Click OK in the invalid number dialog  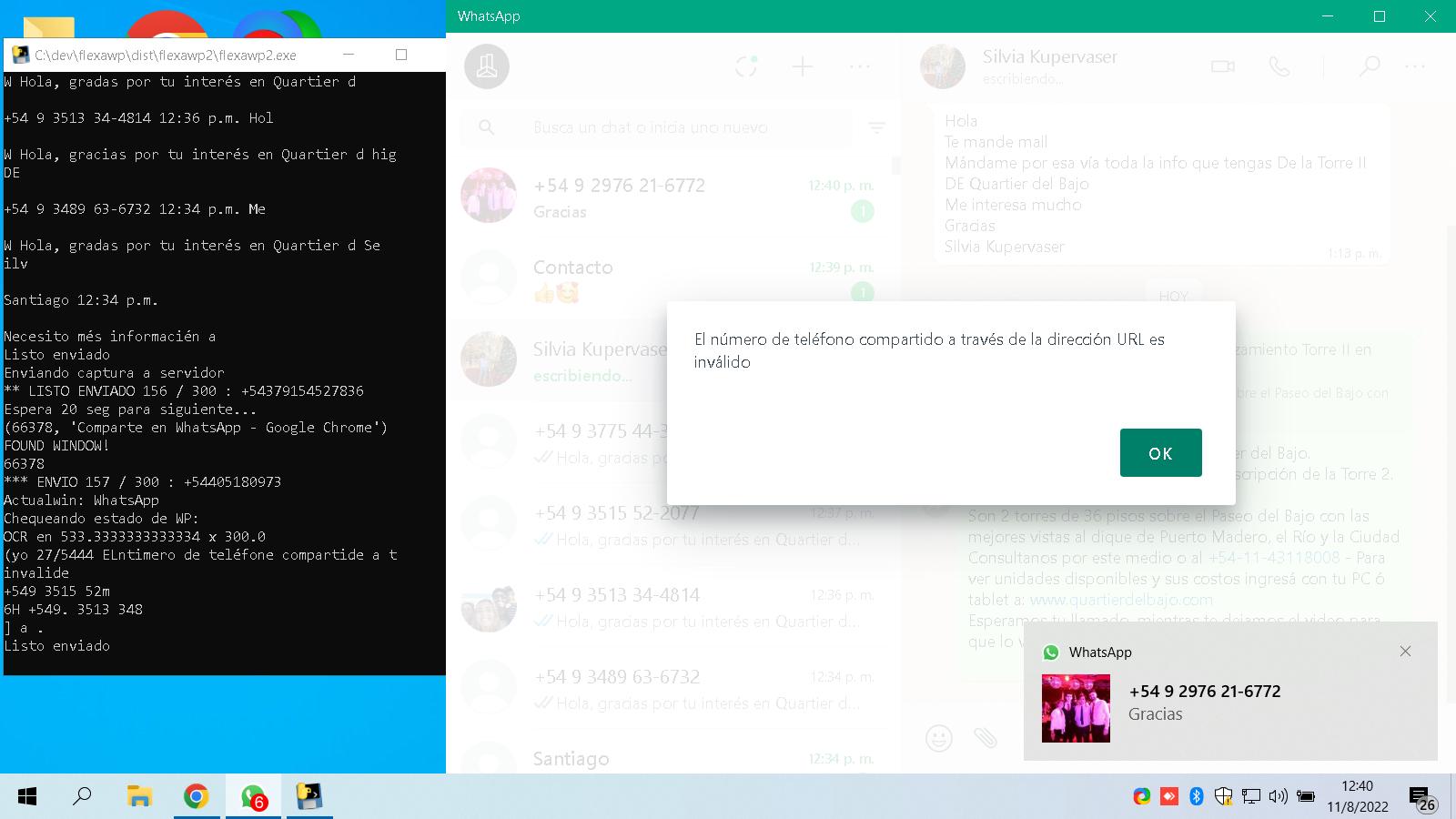(1160, 452)
